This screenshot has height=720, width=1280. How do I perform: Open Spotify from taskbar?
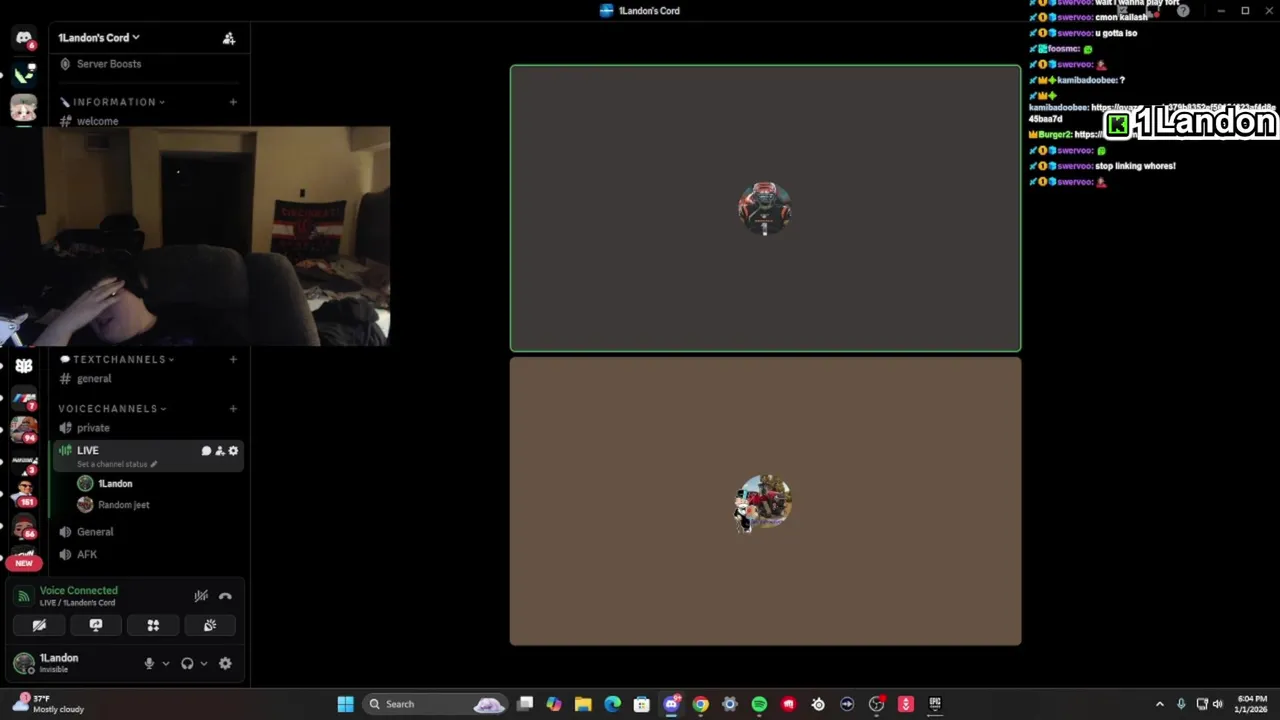coord(759,704)
